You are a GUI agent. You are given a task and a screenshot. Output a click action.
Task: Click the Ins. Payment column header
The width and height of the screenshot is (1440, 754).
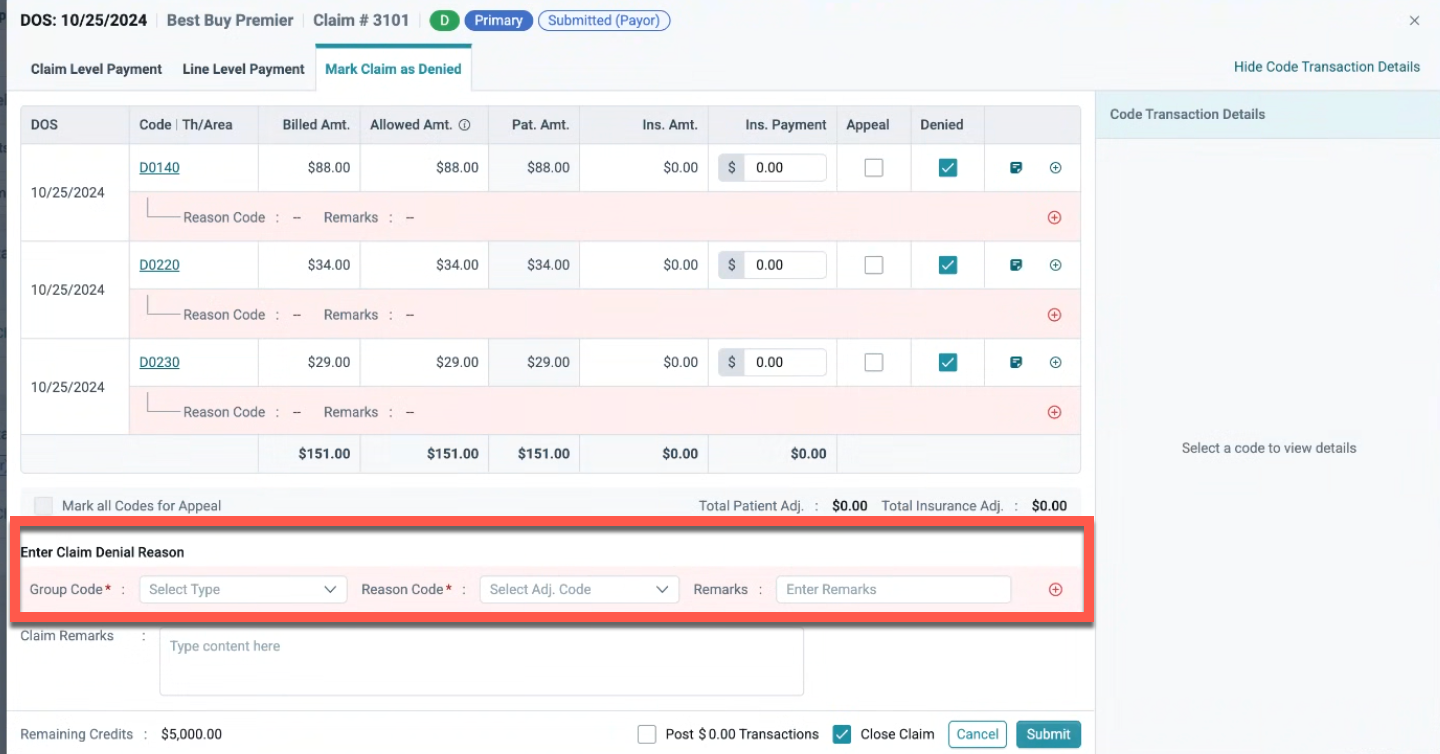coord(786,125)
